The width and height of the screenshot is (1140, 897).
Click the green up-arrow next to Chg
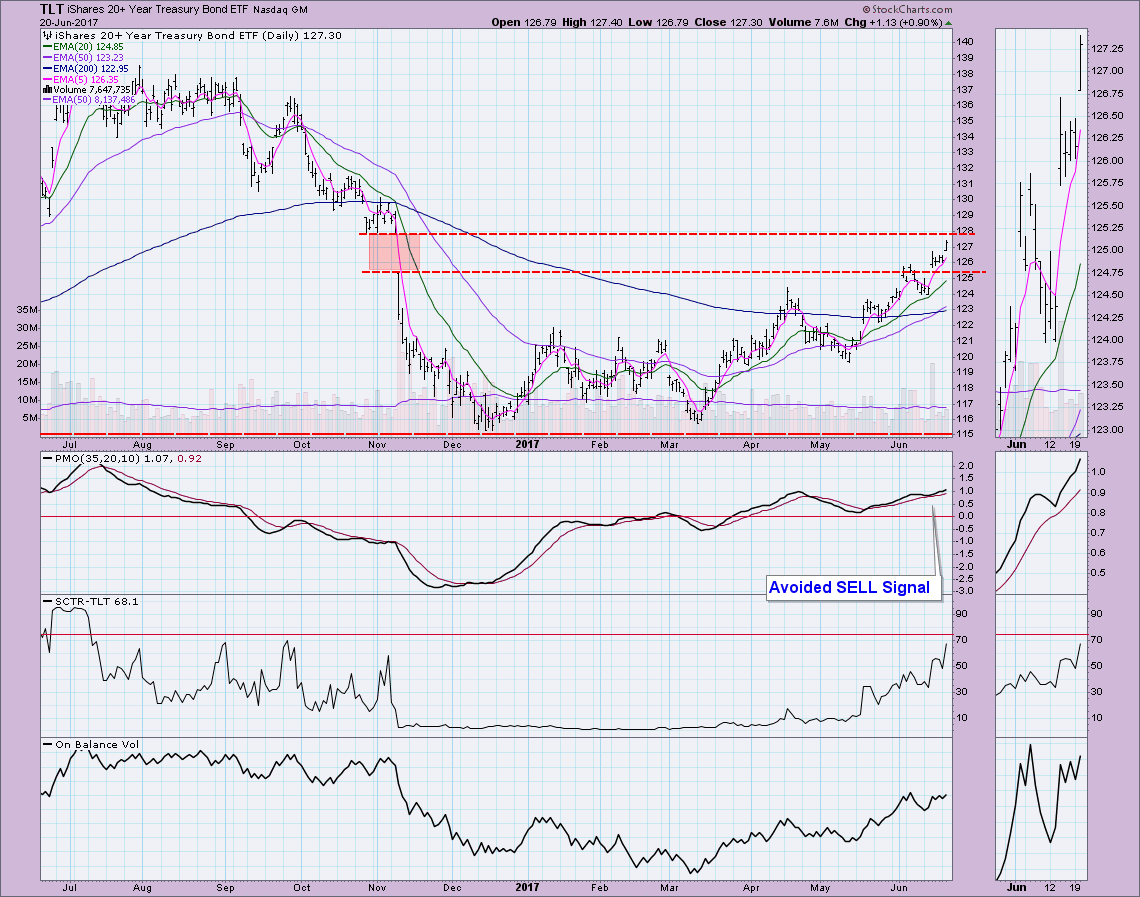point(948,21)
